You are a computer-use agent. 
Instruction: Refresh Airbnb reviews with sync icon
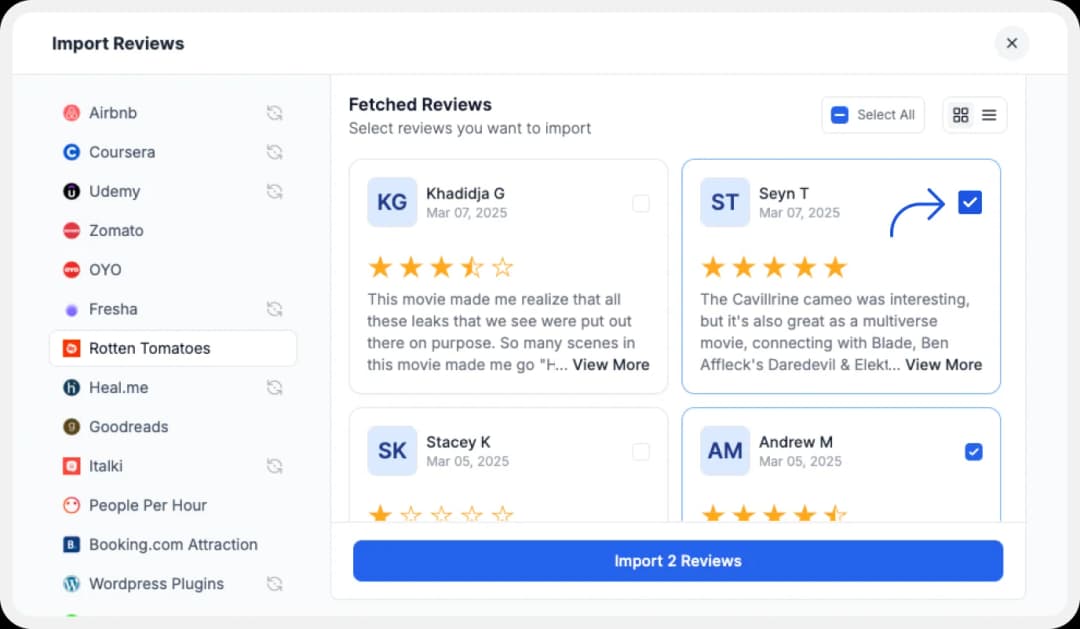coord(275,113)
